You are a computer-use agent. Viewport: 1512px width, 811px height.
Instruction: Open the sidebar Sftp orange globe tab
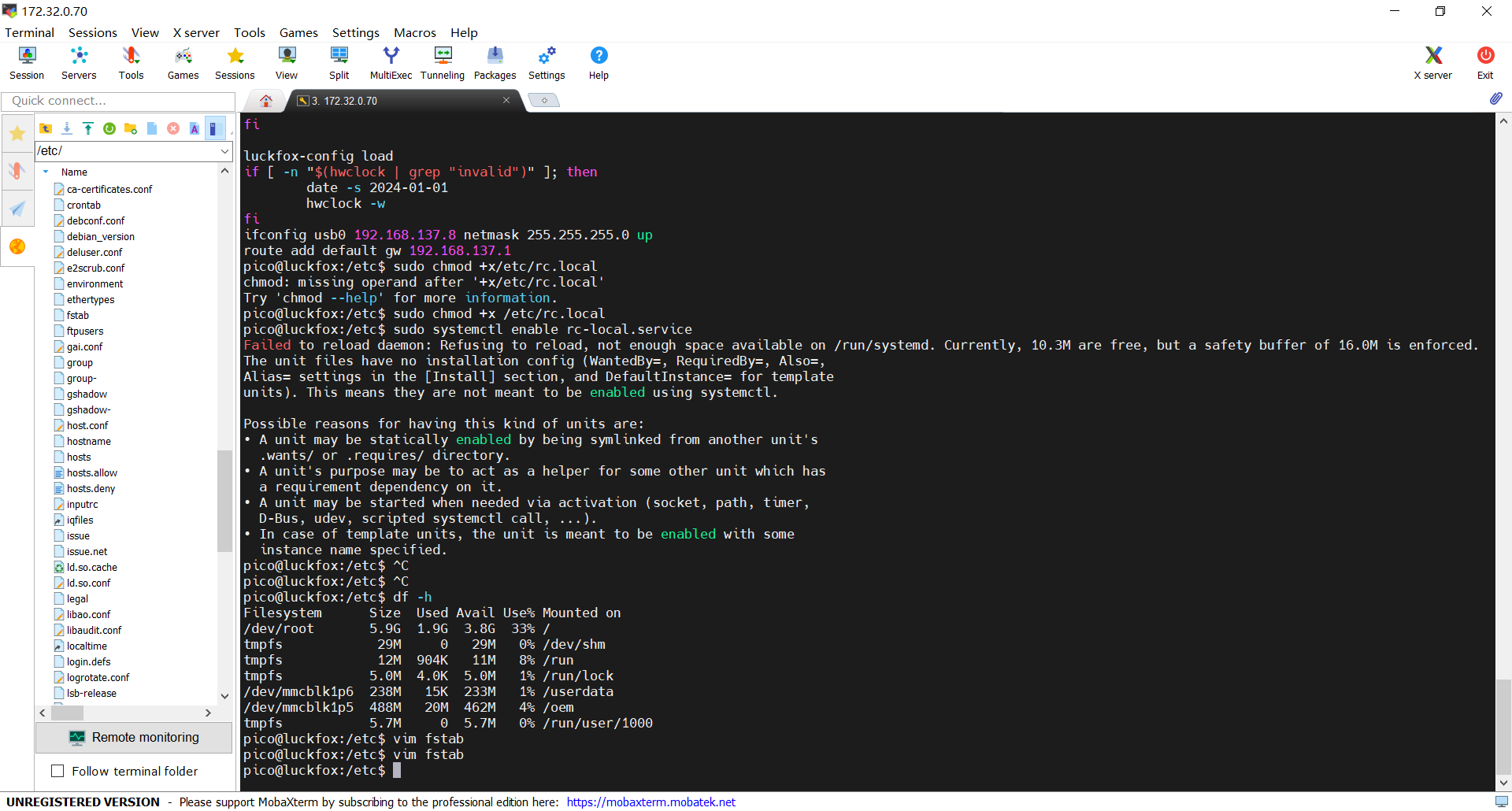tap(17, 246)
